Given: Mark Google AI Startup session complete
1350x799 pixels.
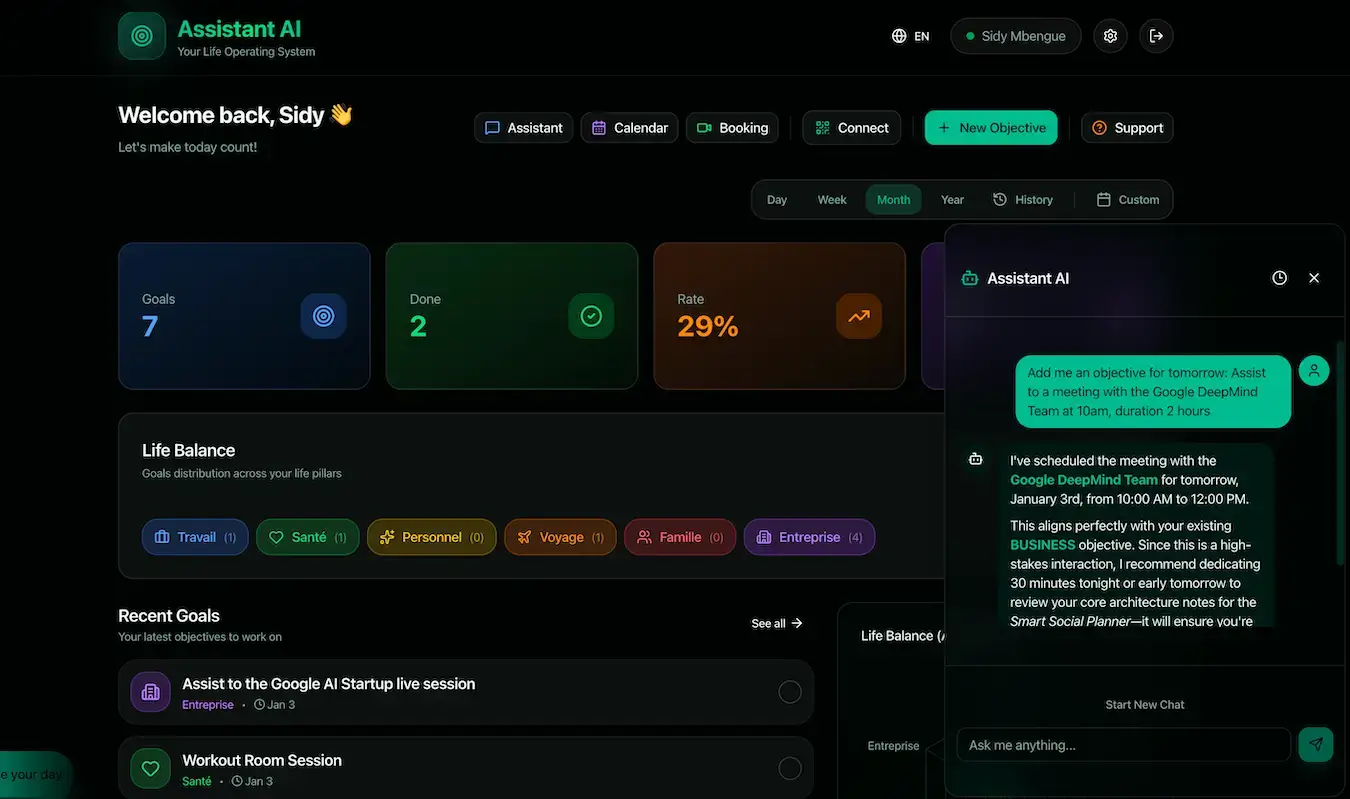Looking at the screenshot, I should (x=790, y=692).
